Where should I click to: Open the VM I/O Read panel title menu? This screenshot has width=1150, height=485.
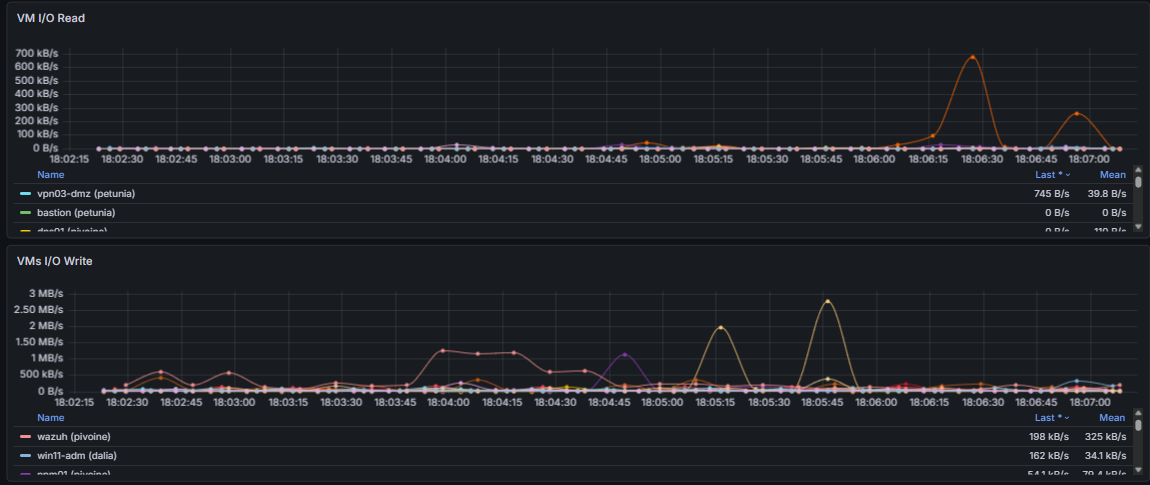point(51,18)
